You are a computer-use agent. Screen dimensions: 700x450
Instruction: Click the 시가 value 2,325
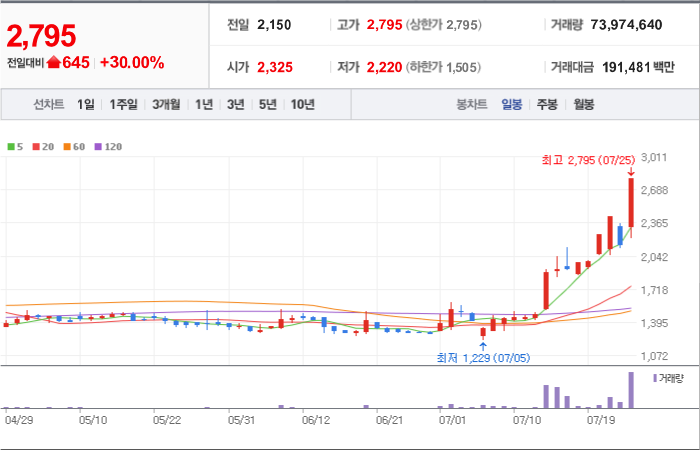tap(275, 67)
